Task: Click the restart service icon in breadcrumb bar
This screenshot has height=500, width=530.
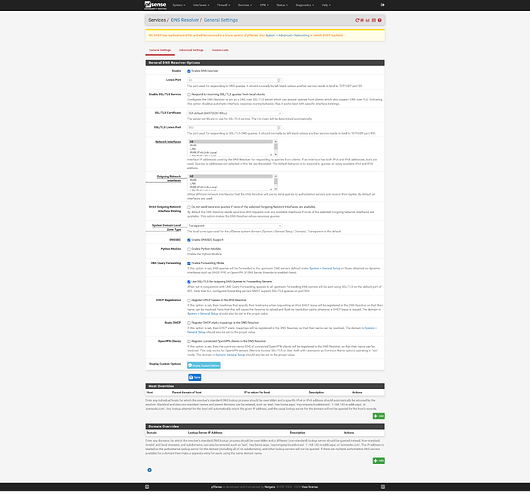Action: pyautogui.click(x=357, y=20)
